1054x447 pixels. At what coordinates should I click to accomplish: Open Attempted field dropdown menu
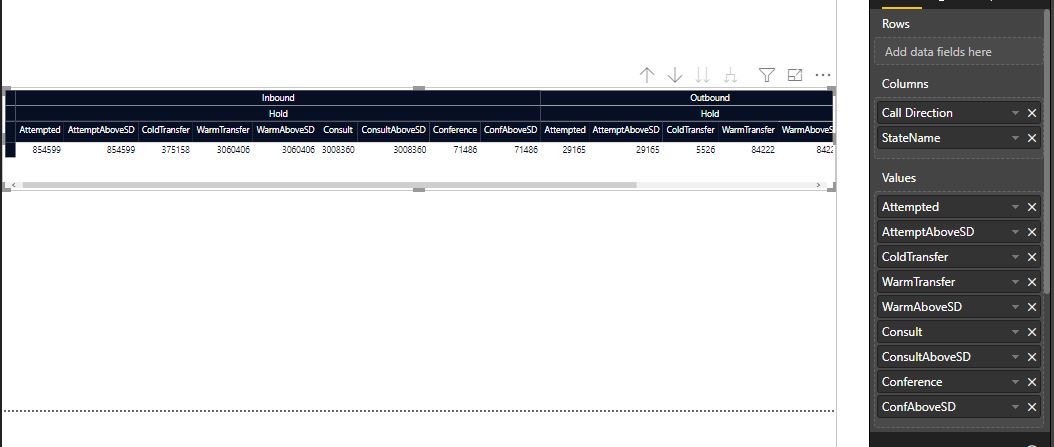[x=1016, y=207]
